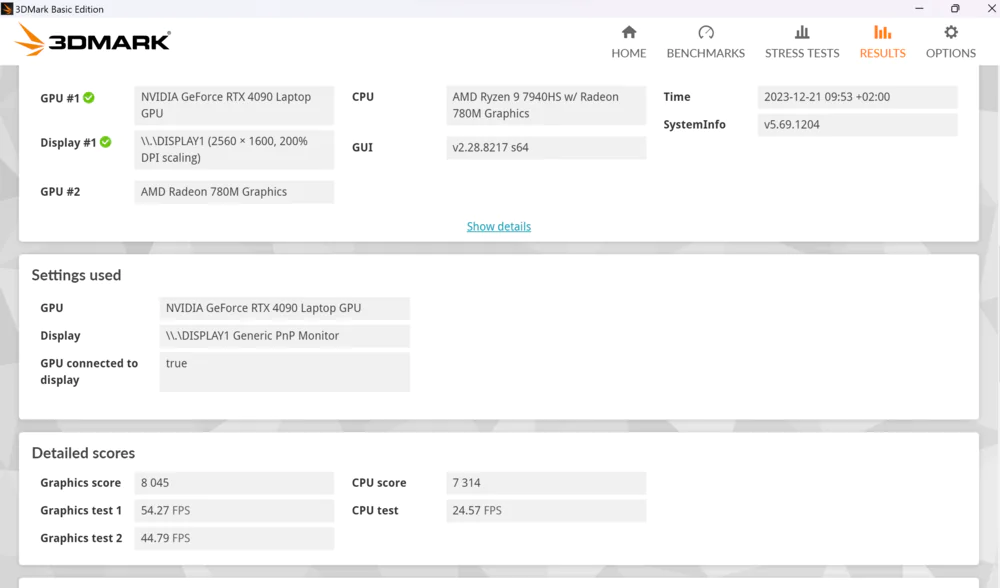Switch to the BENCHMARKS tab label
Image resolution: width=1000 pixels, height=588 pixels.
click(x=705, y=53)
